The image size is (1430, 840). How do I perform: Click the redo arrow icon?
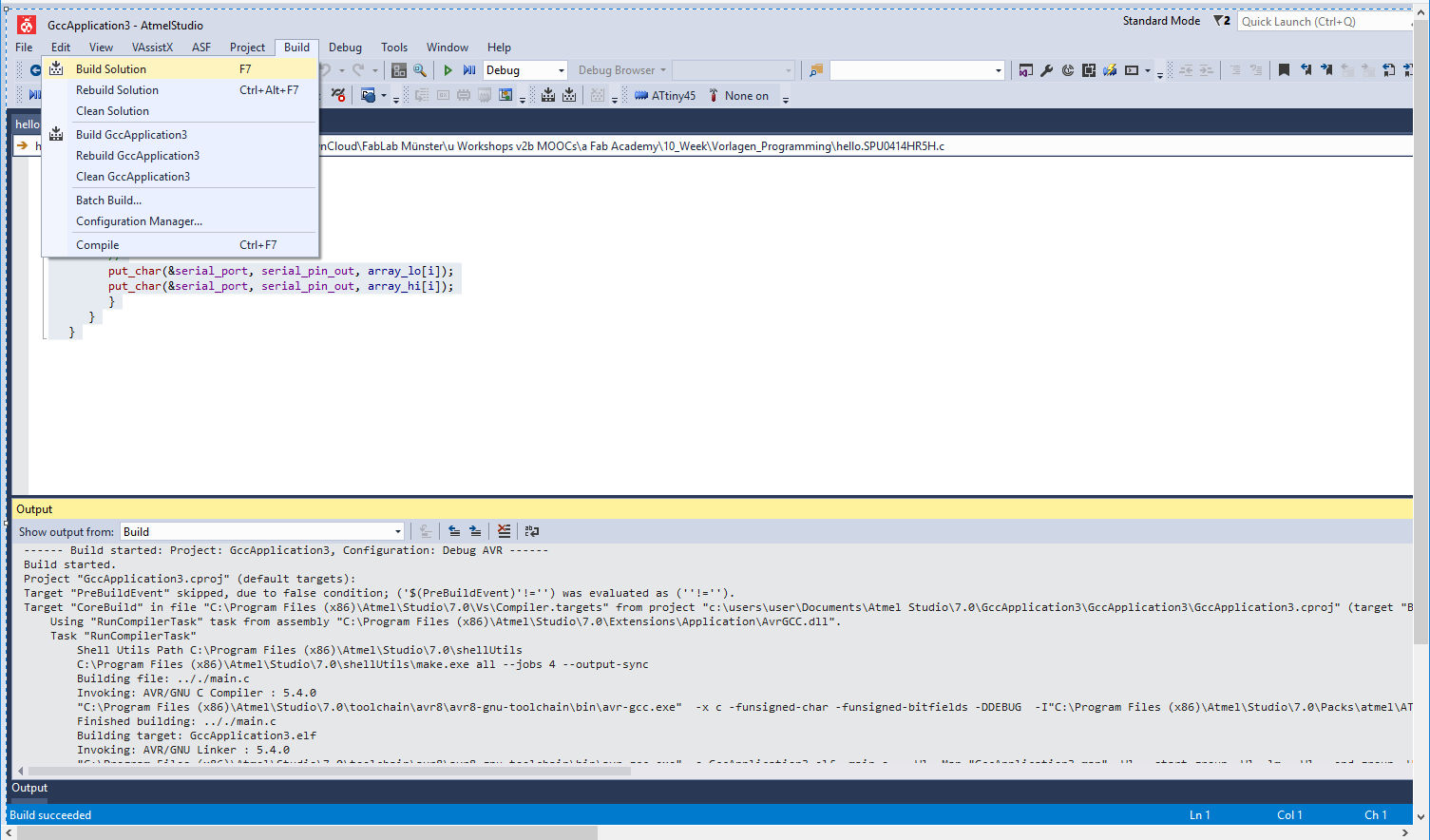point(358,70)
